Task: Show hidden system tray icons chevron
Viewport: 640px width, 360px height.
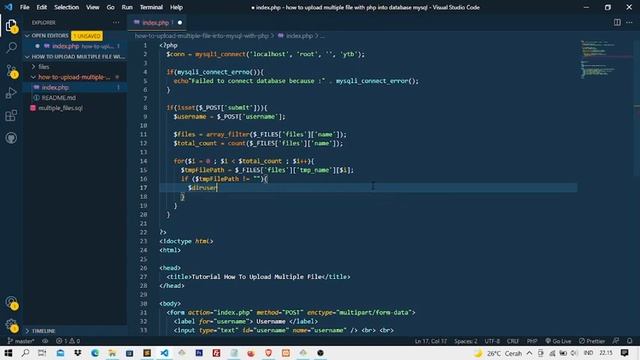Action: [x=529, y=353]
